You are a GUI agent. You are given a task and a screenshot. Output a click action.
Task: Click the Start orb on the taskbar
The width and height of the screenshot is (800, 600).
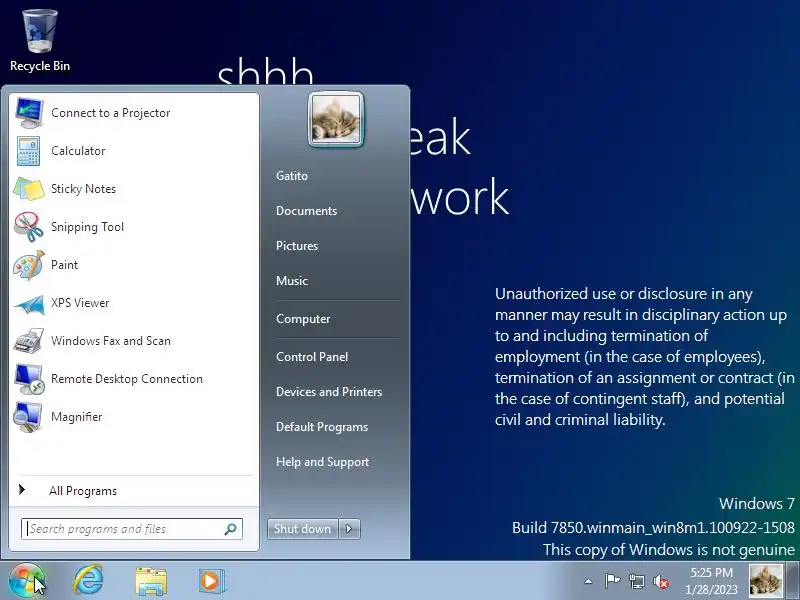26,581
